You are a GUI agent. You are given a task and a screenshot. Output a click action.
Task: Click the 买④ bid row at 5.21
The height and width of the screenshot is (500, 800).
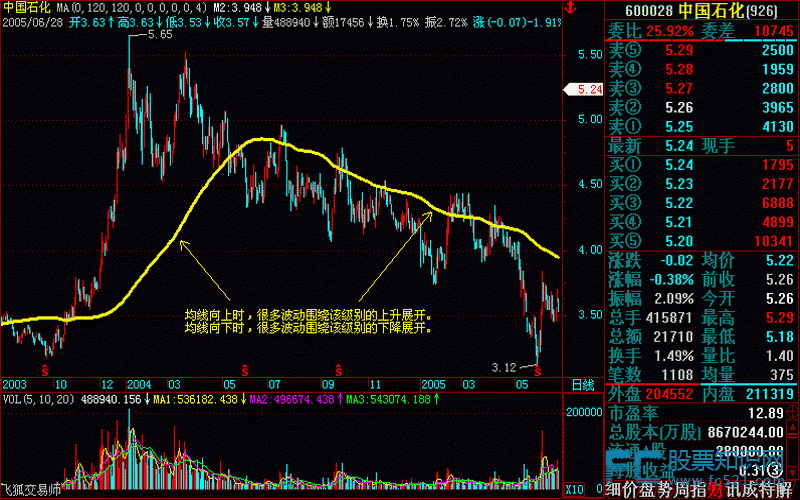click(x=702, y=222)
